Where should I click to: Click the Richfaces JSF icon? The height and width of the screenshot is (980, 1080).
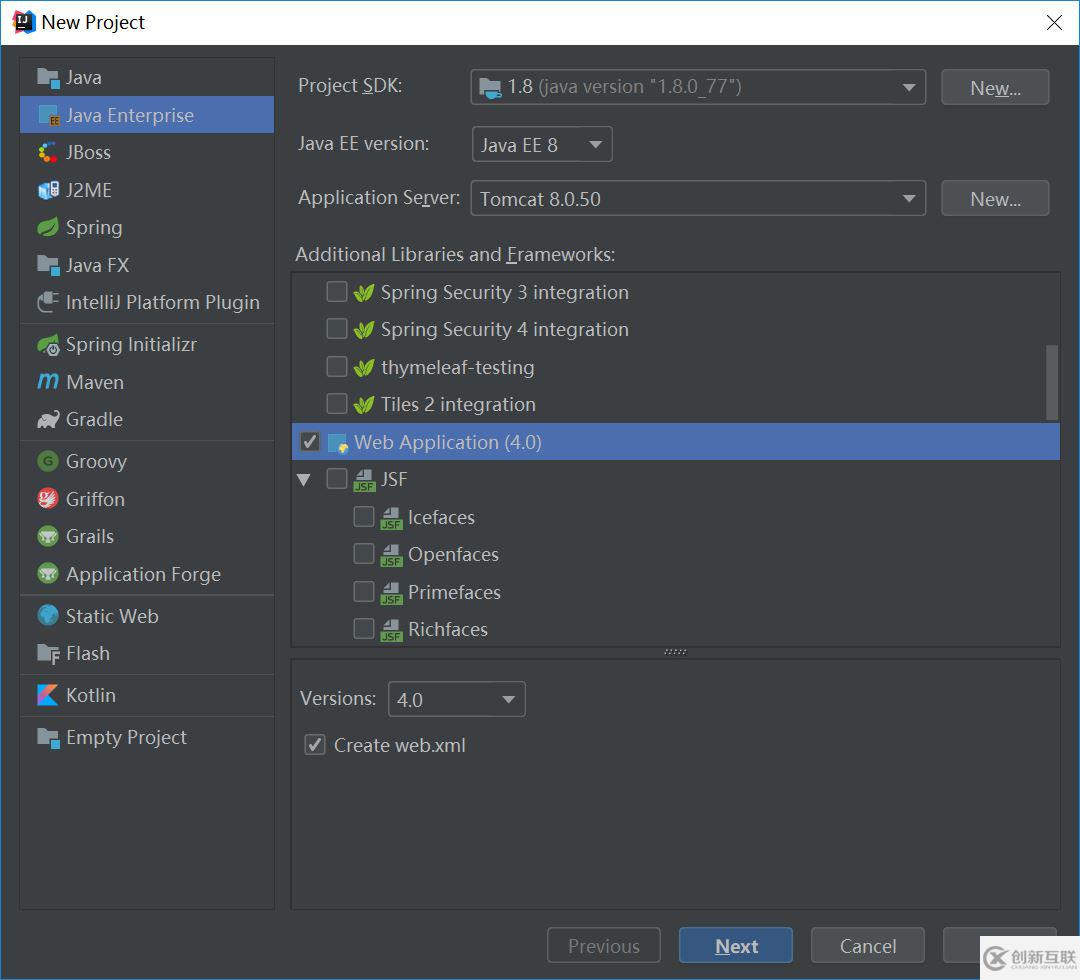tap(391, 630)
